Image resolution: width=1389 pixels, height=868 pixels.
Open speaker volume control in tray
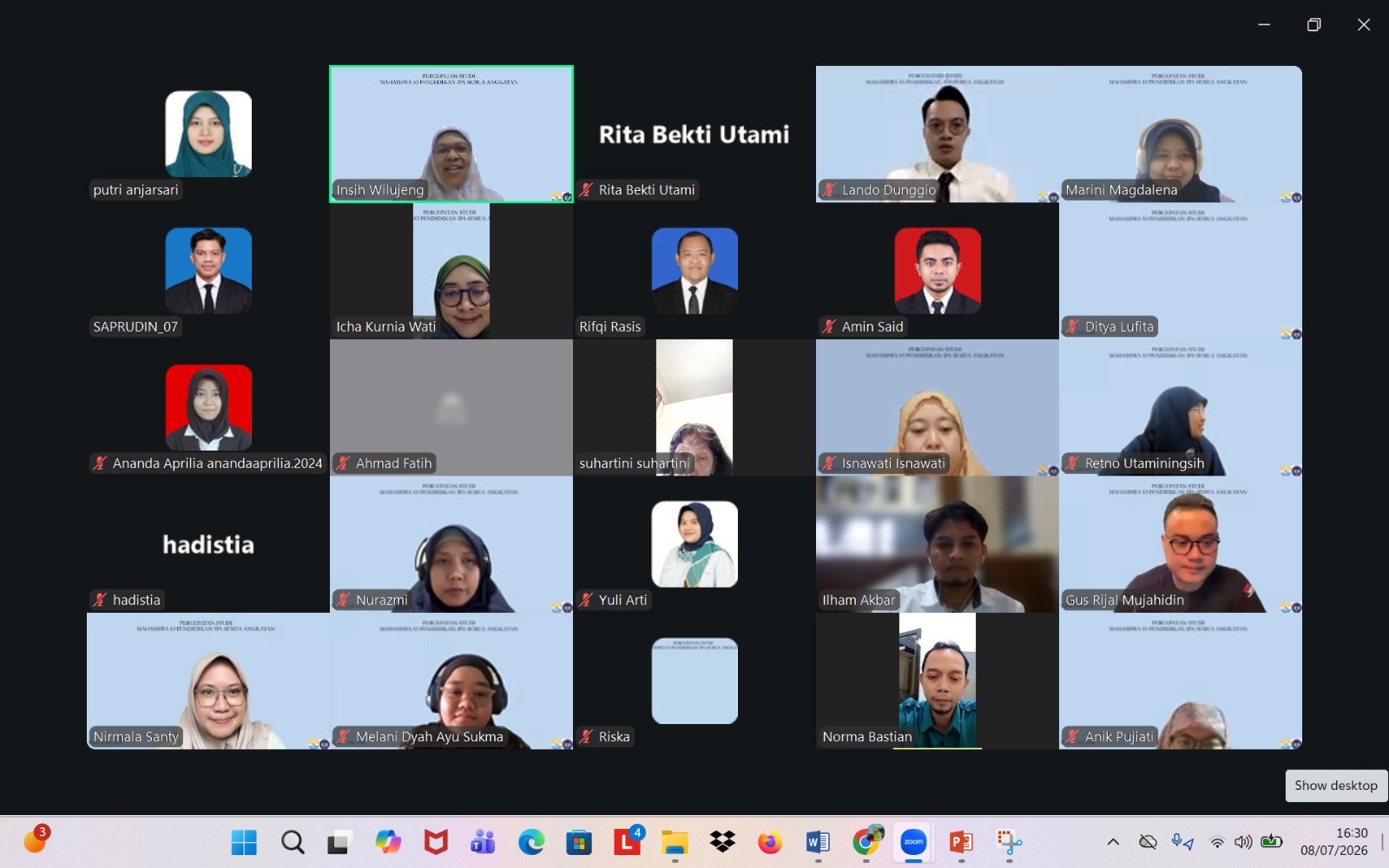pos(1244,842)
